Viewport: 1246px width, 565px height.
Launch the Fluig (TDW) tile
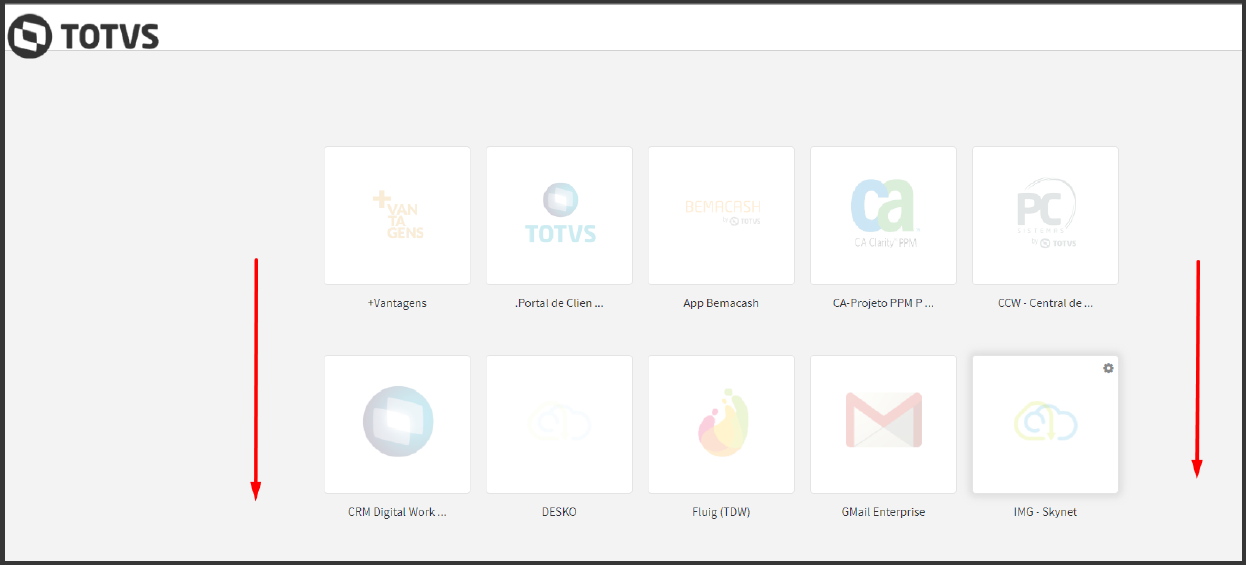pyautogui.click(x=721, y=424)
